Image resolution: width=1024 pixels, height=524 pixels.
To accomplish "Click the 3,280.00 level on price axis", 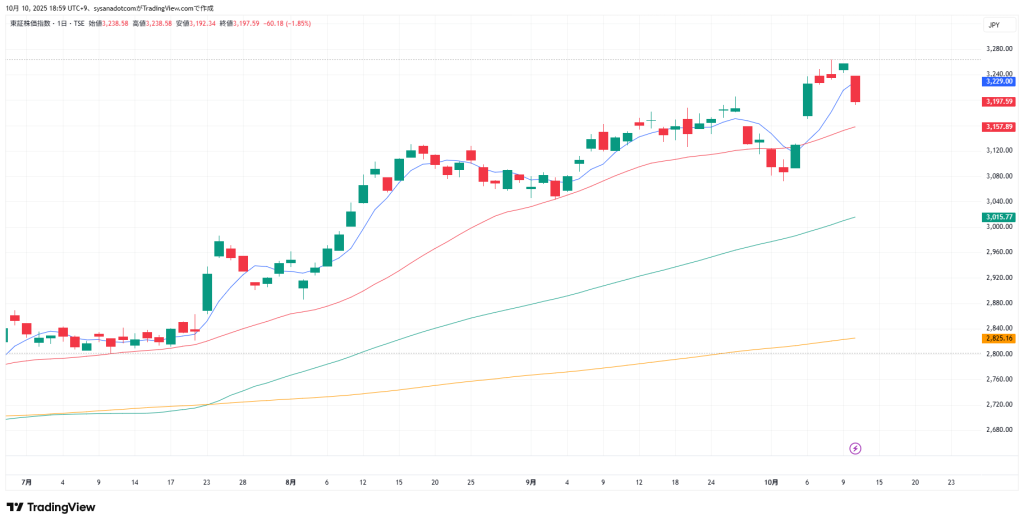I will tap(996, 48).
